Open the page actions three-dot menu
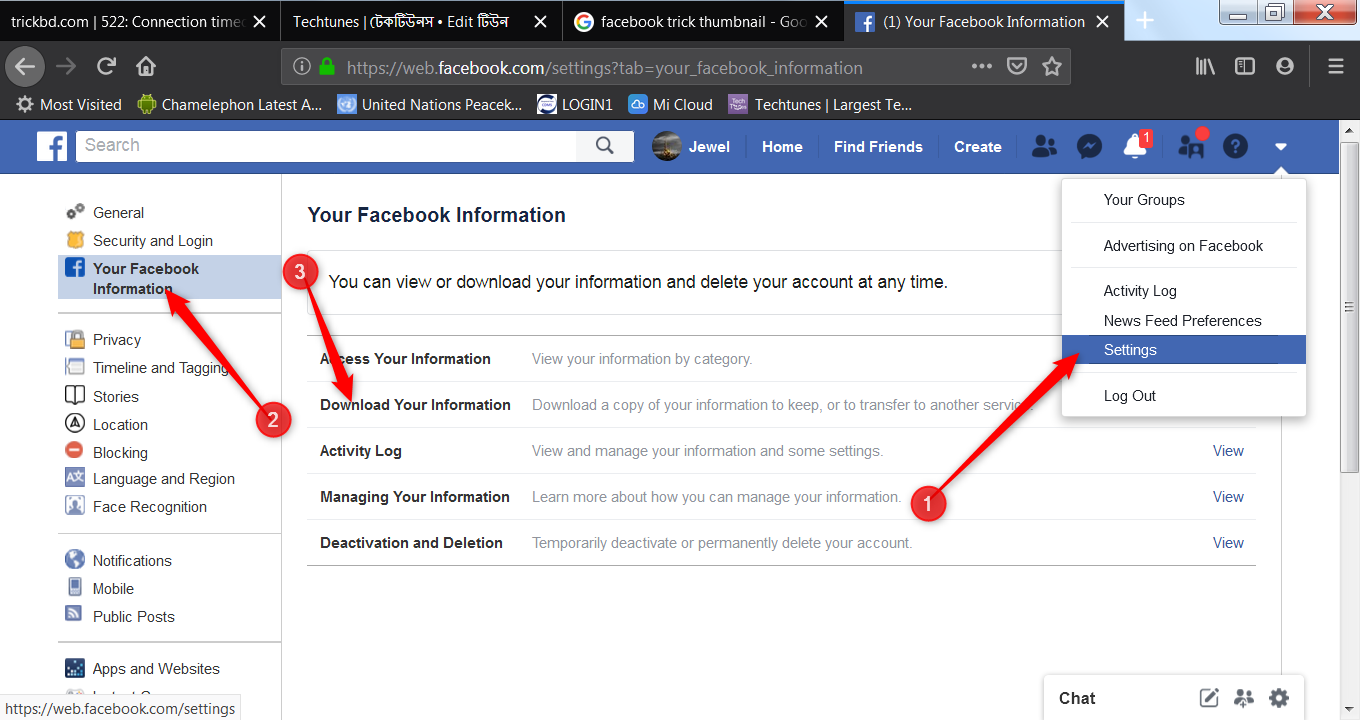This screenshot has height=720, width=1360. [982, 67]
